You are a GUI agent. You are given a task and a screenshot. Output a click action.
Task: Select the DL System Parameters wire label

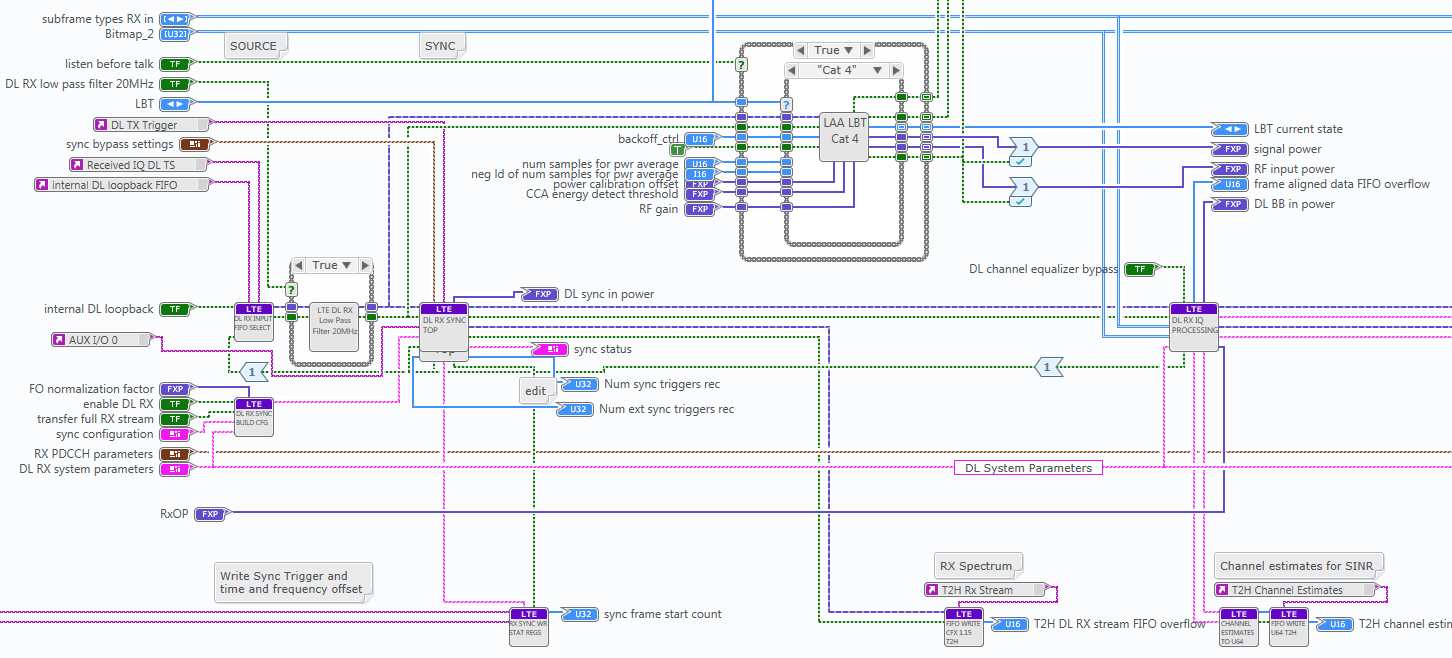click(x=1029, y=468)
